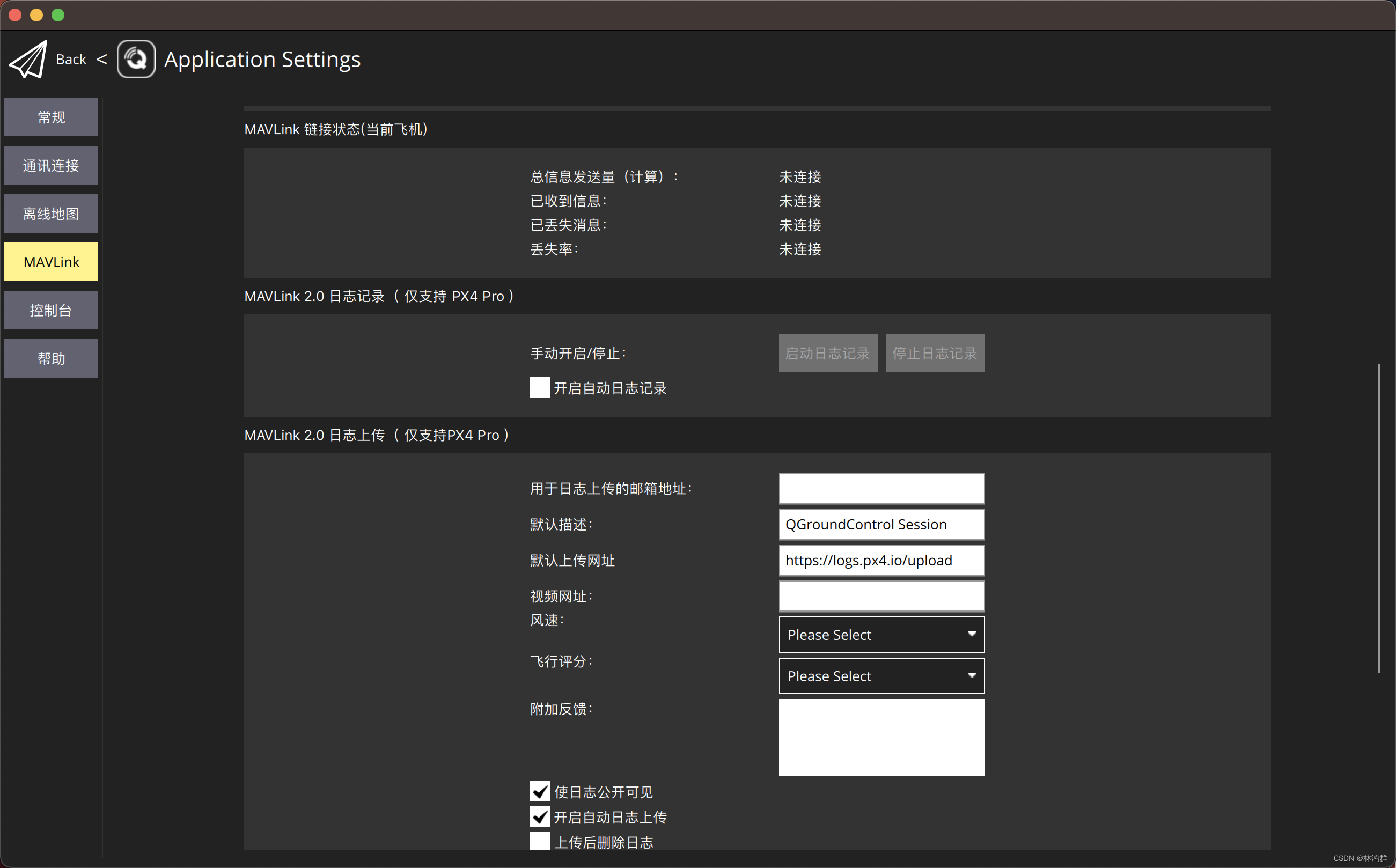This screenshot has width=1396, height=868.
Task: Switch to the 离线地图 section
Action: [x=50, y=213]
